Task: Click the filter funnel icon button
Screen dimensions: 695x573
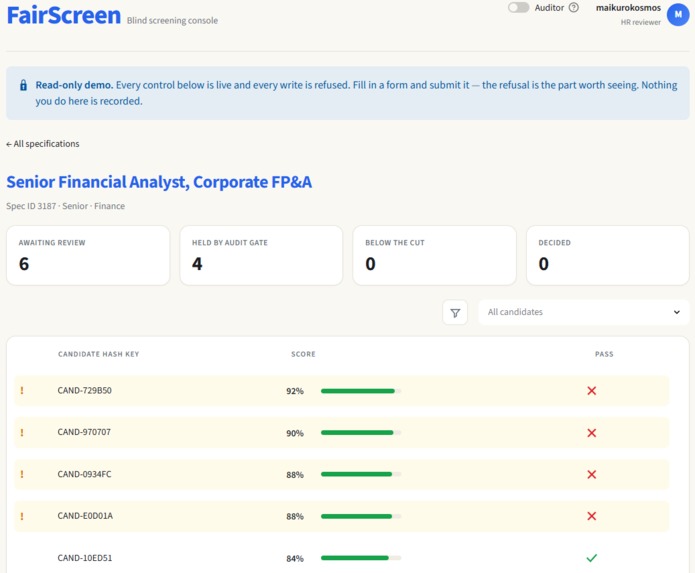Action: [455, 313]
